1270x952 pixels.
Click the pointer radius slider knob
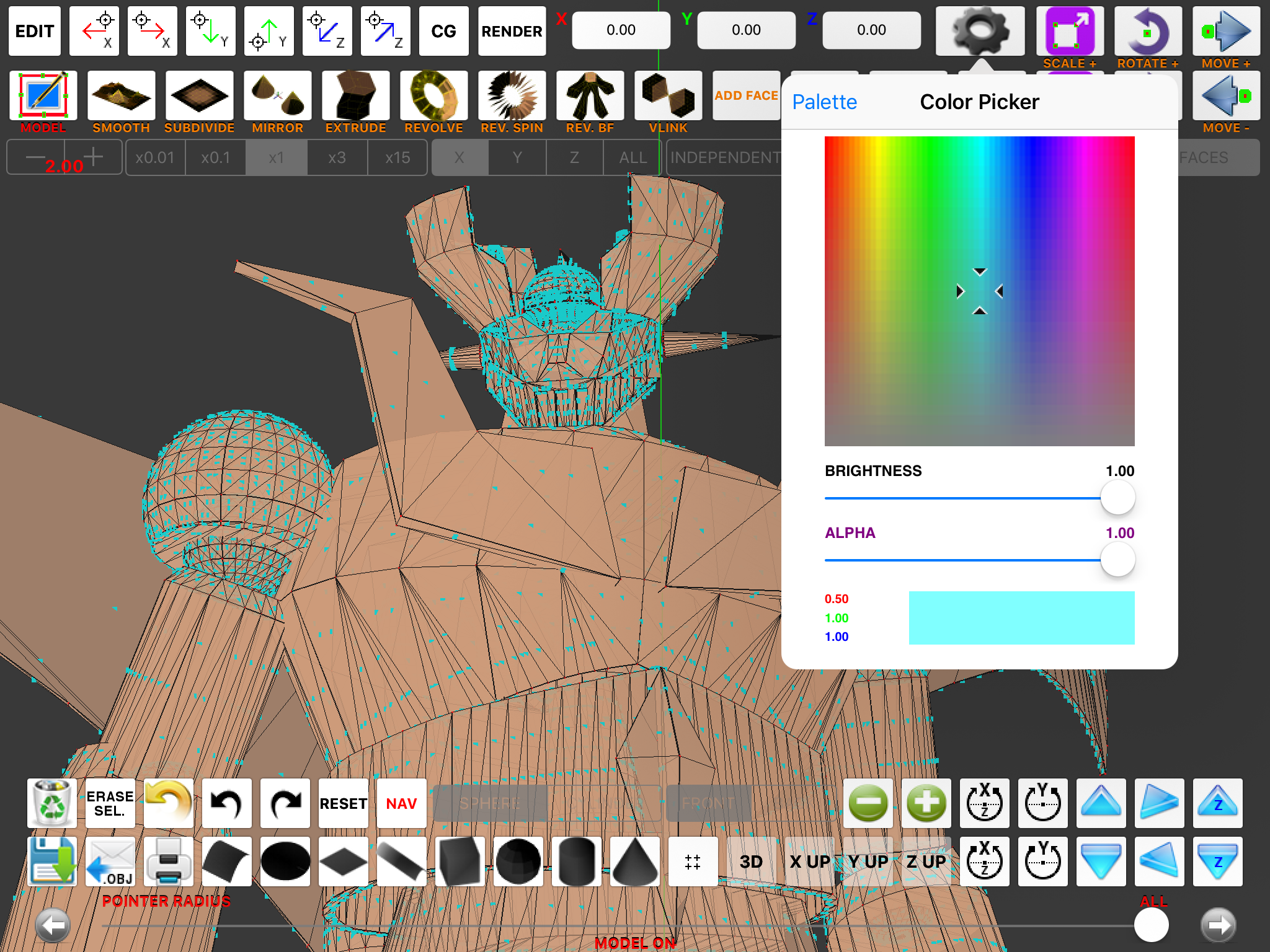[1152, 925]
